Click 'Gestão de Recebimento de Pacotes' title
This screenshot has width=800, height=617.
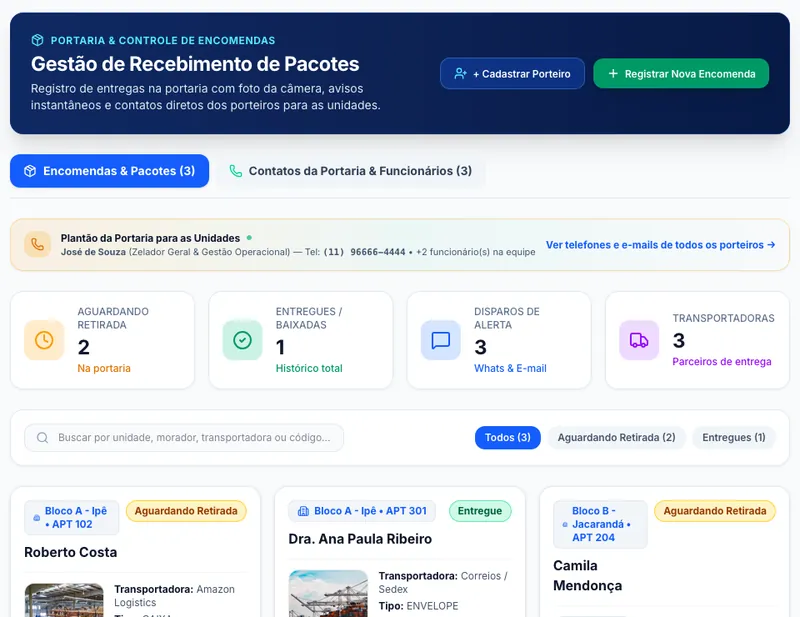point(195,64)
